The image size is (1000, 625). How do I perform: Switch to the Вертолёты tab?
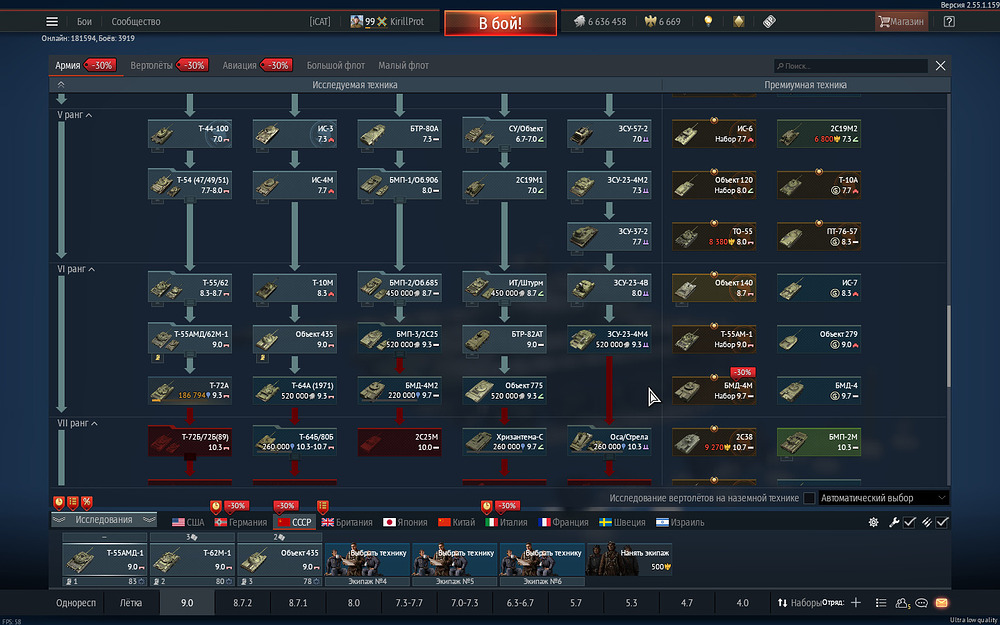[169, 66]
